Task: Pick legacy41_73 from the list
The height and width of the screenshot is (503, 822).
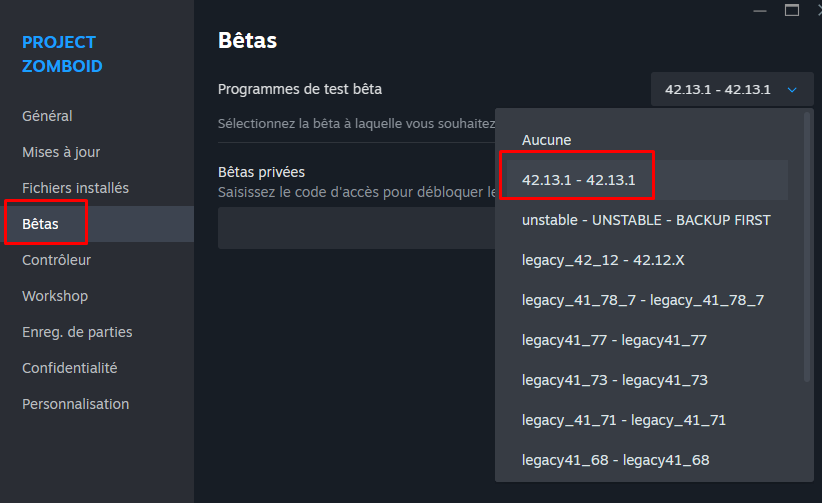Action: click(x=614, y=380)
